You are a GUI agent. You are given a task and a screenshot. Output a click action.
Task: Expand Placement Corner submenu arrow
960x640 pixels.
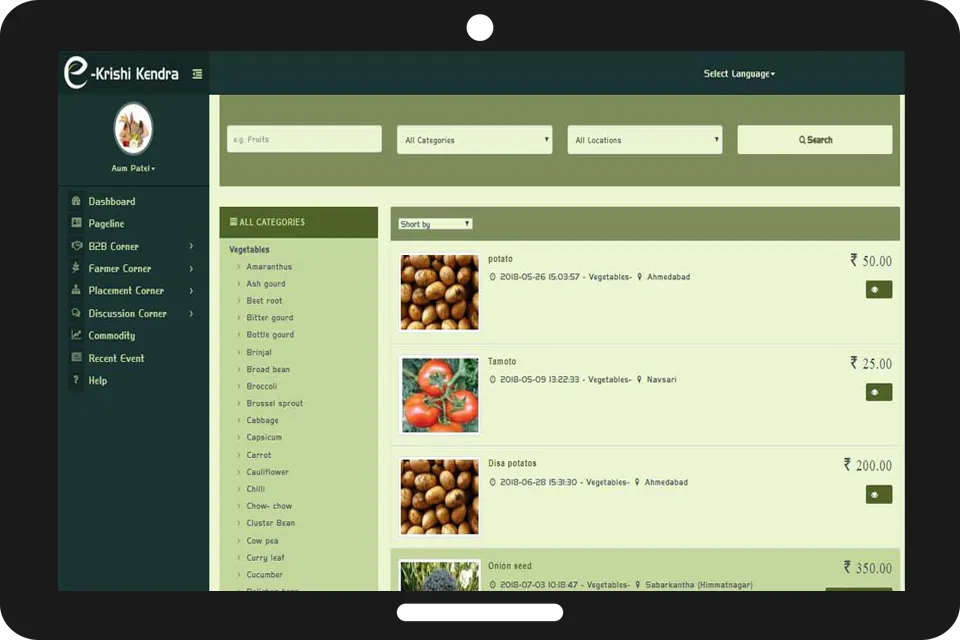pyautogui.click(x=191, y=290)
